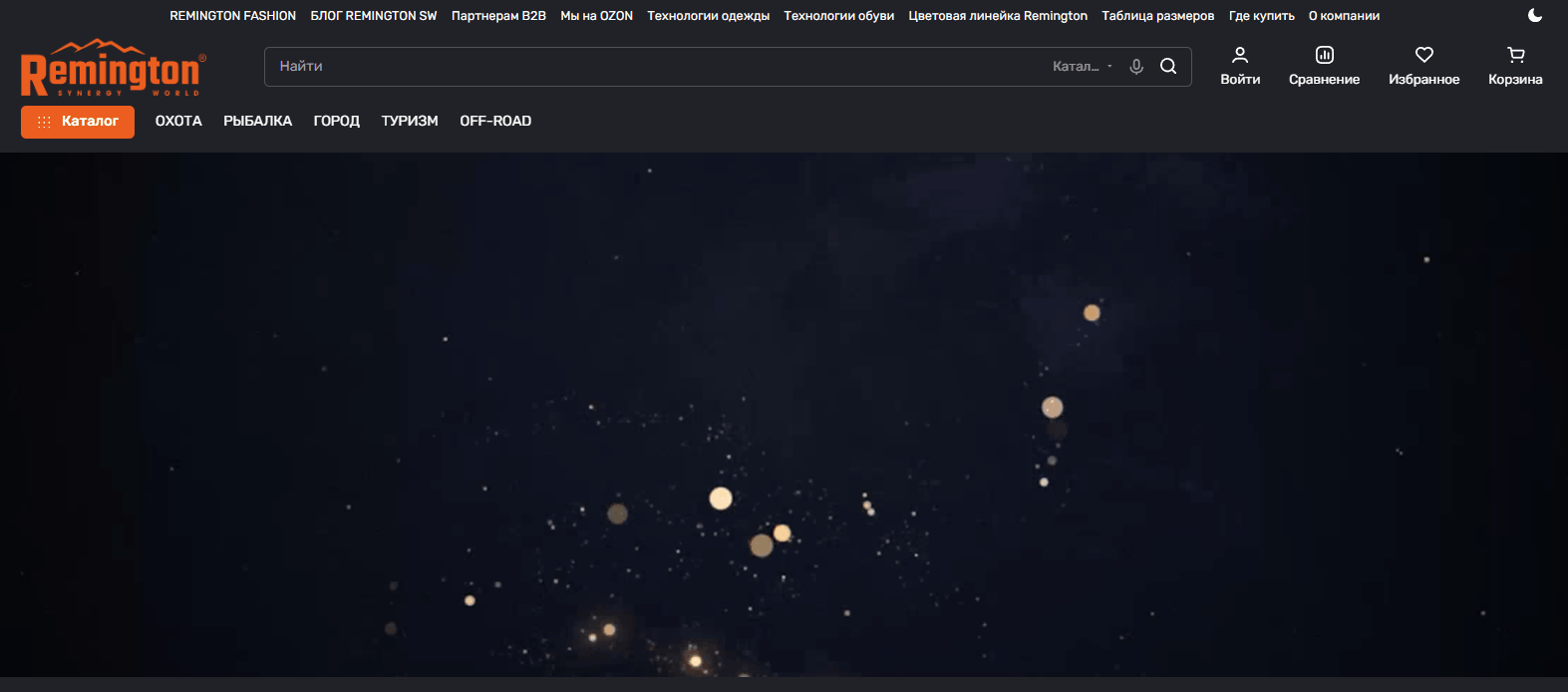This screenshot has height=692, width=1568.
Task: Open the ГОРОД category
Action: [x=336, y=122]
